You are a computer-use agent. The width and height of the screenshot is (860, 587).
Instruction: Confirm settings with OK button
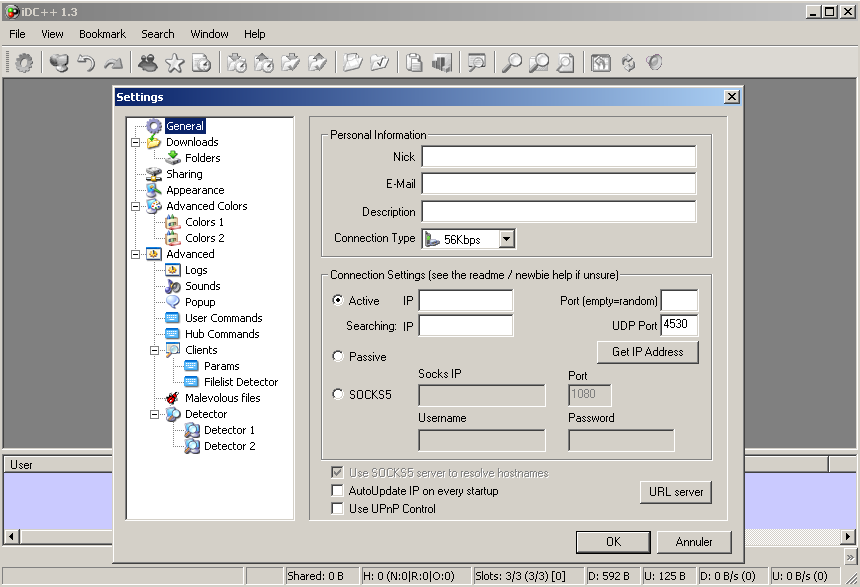click(x=613, y=542)
